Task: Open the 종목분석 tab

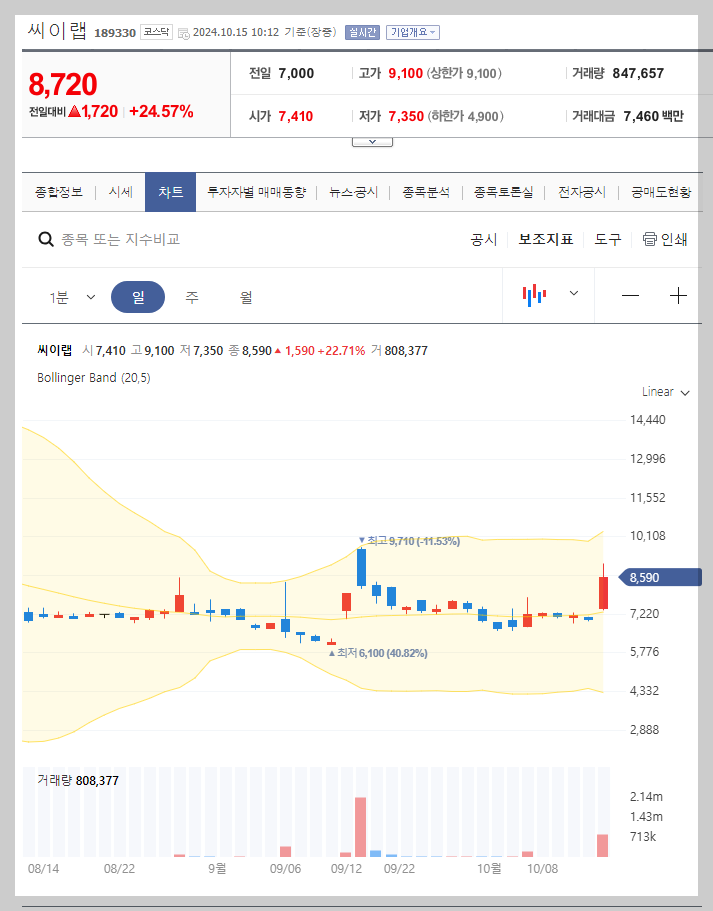Action: pyautogui.click(x=426, y=192)
